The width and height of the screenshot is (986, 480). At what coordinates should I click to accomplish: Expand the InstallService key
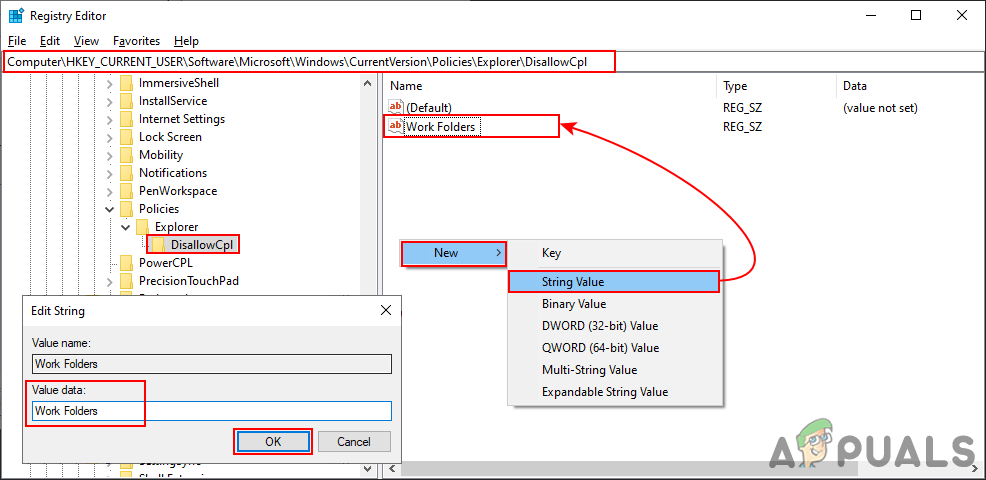[110, 101]
